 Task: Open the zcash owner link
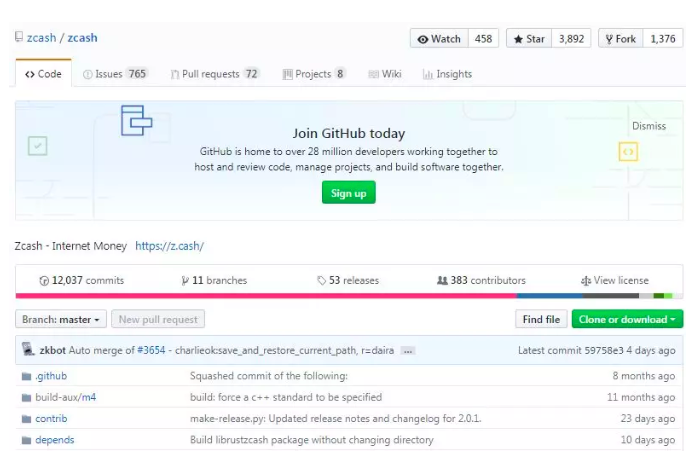point(41,38)
